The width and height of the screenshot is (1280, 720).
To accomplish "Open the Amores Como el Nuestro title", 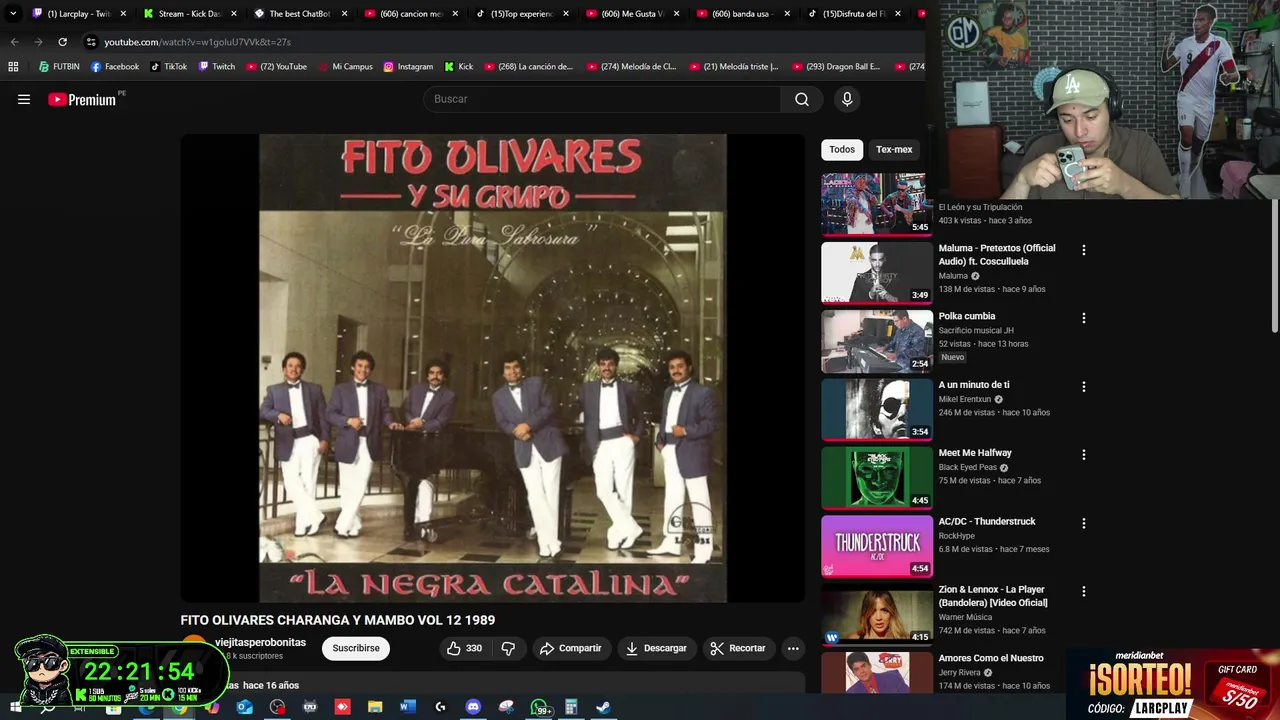I will (x=991, y=658).
